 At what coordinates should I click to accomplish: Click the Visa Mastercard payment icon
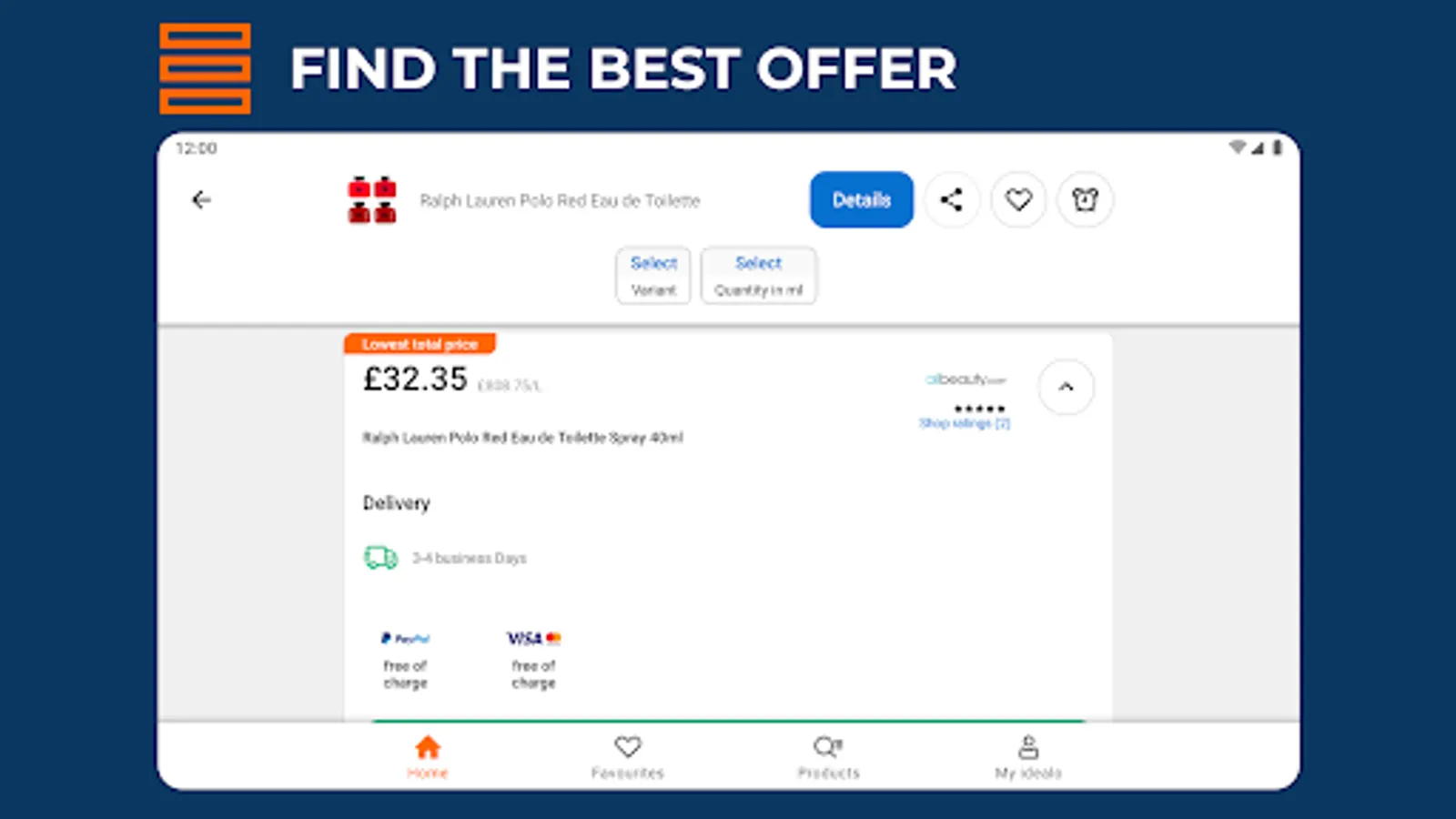click(x=533, y=639)
